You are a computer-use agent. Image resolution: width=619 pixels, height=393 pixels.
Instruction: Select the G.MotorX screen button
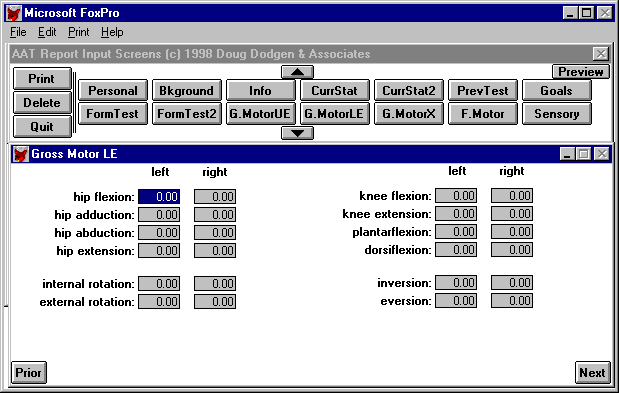tap(409, 114)
